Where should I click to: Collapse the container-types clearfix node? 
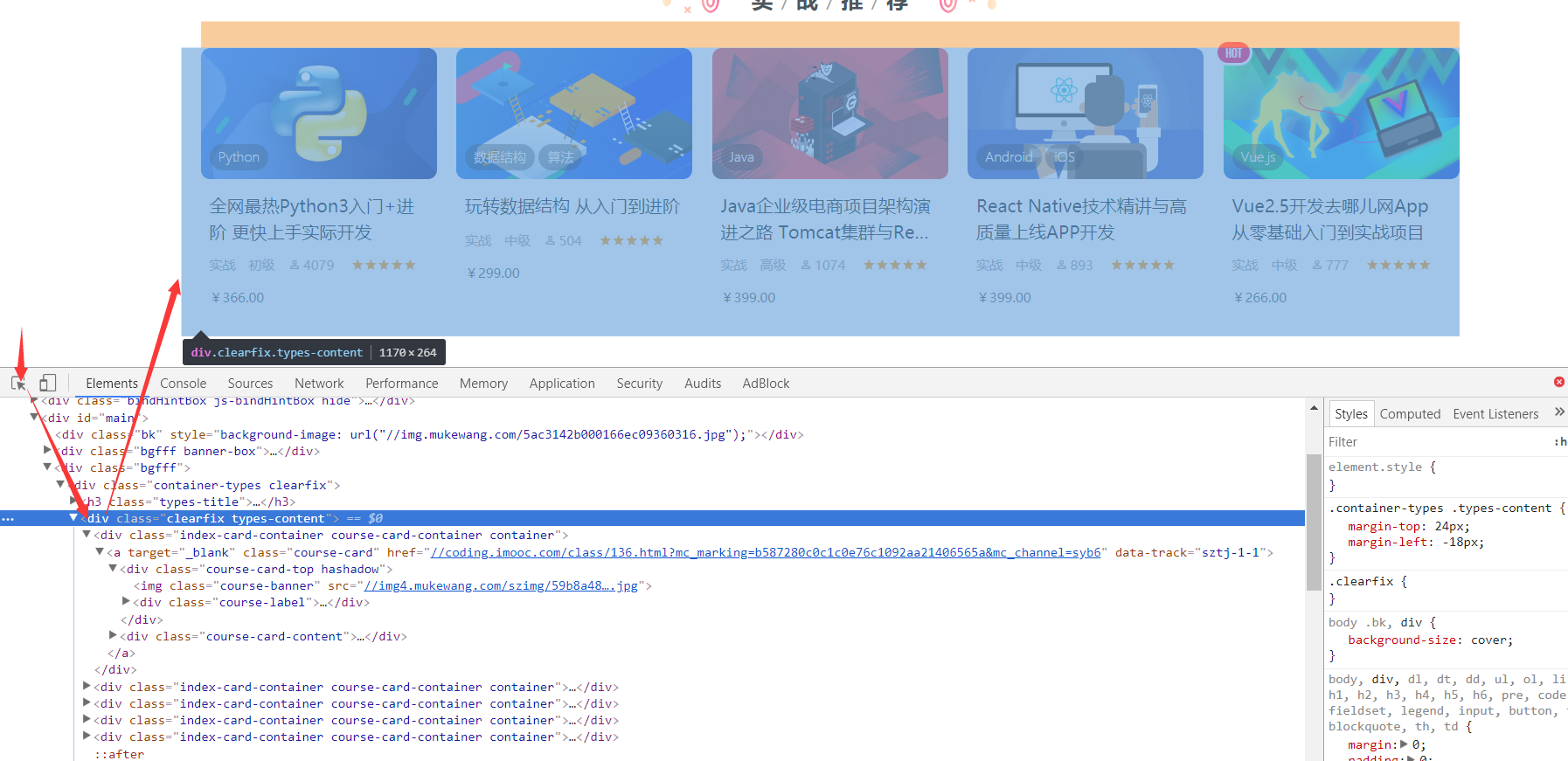(x=60, y=484)
